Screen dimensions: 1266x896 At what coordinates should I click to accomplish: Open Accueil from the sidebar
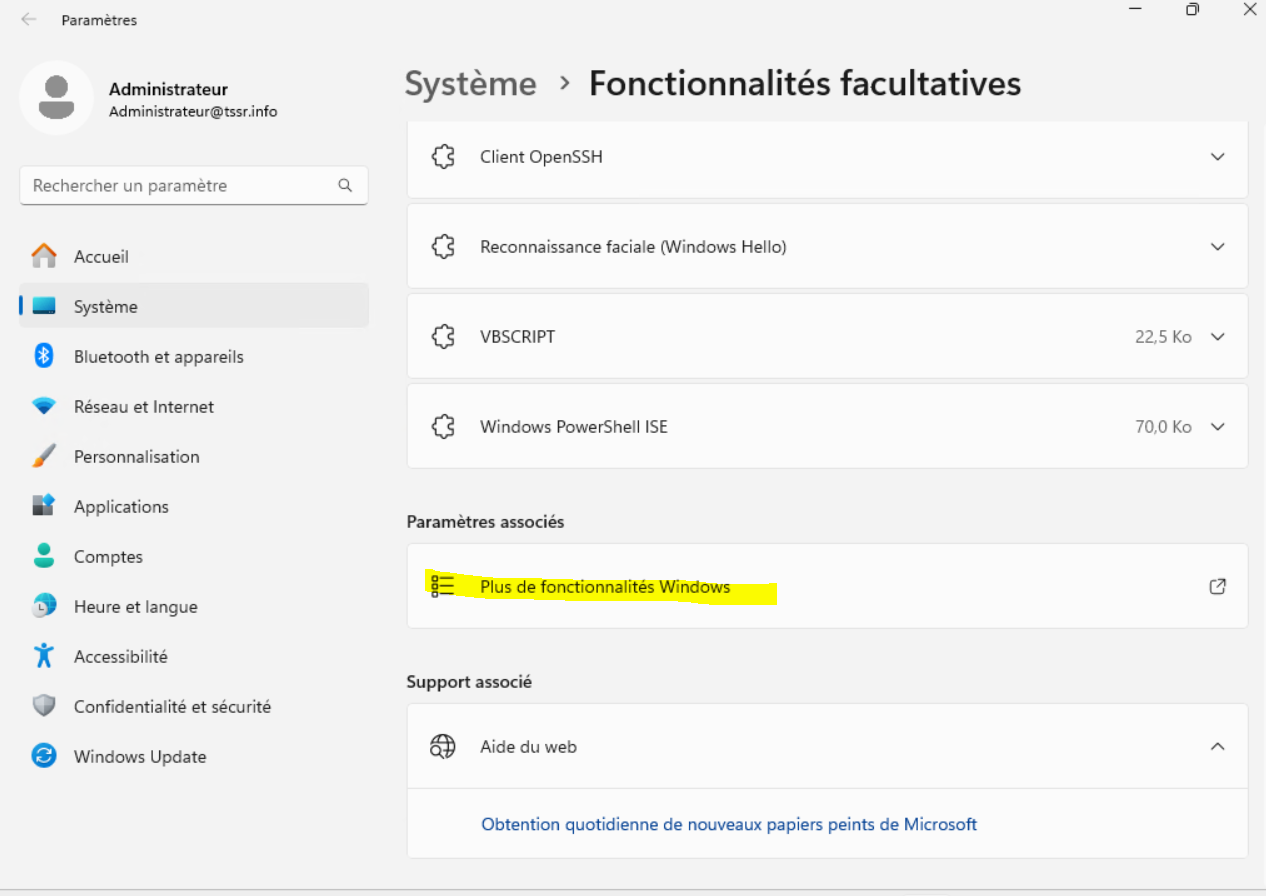(x=101, y=257)
